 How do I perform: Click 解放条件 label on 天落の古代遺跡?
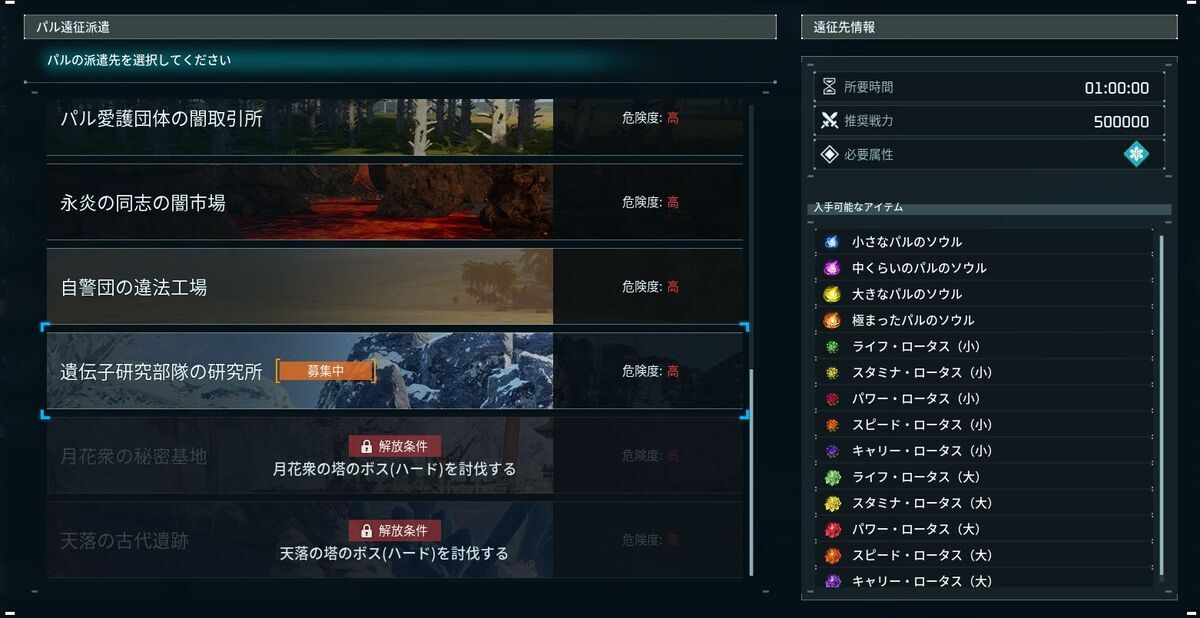pos(403,531)
